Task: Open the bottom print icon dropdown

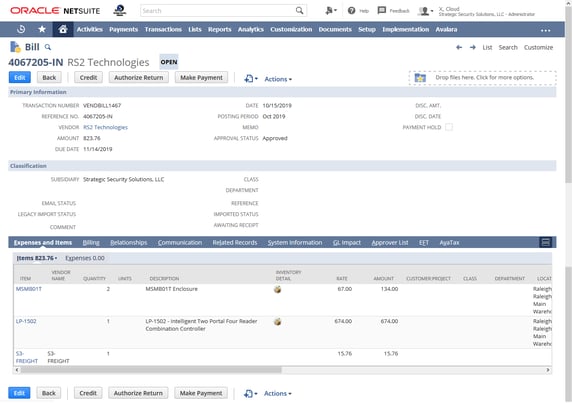Action: 250,393
